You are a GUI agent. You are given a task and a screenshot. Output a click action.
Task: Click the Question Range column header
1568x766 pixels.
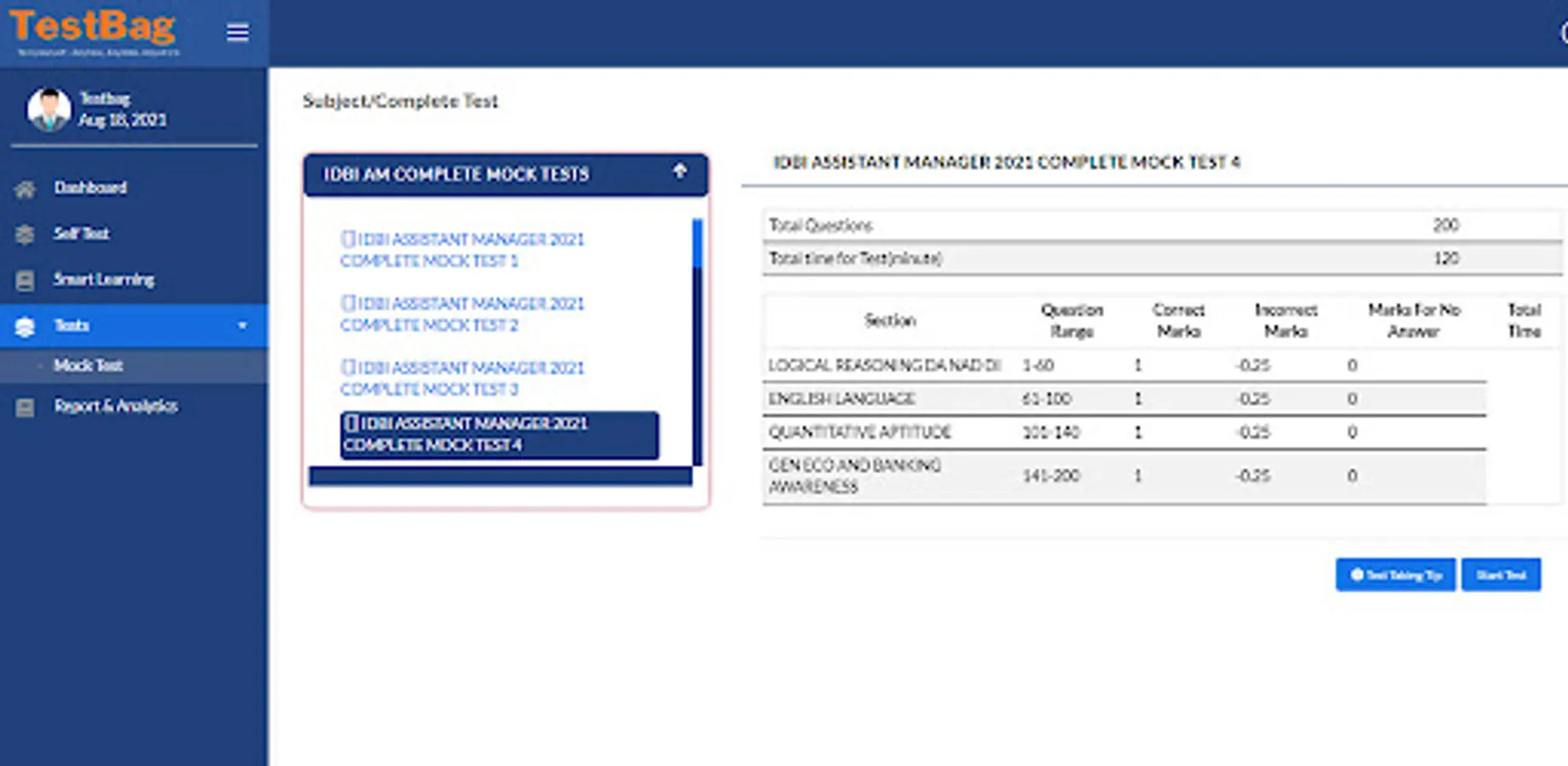(x=1072, y=320)
